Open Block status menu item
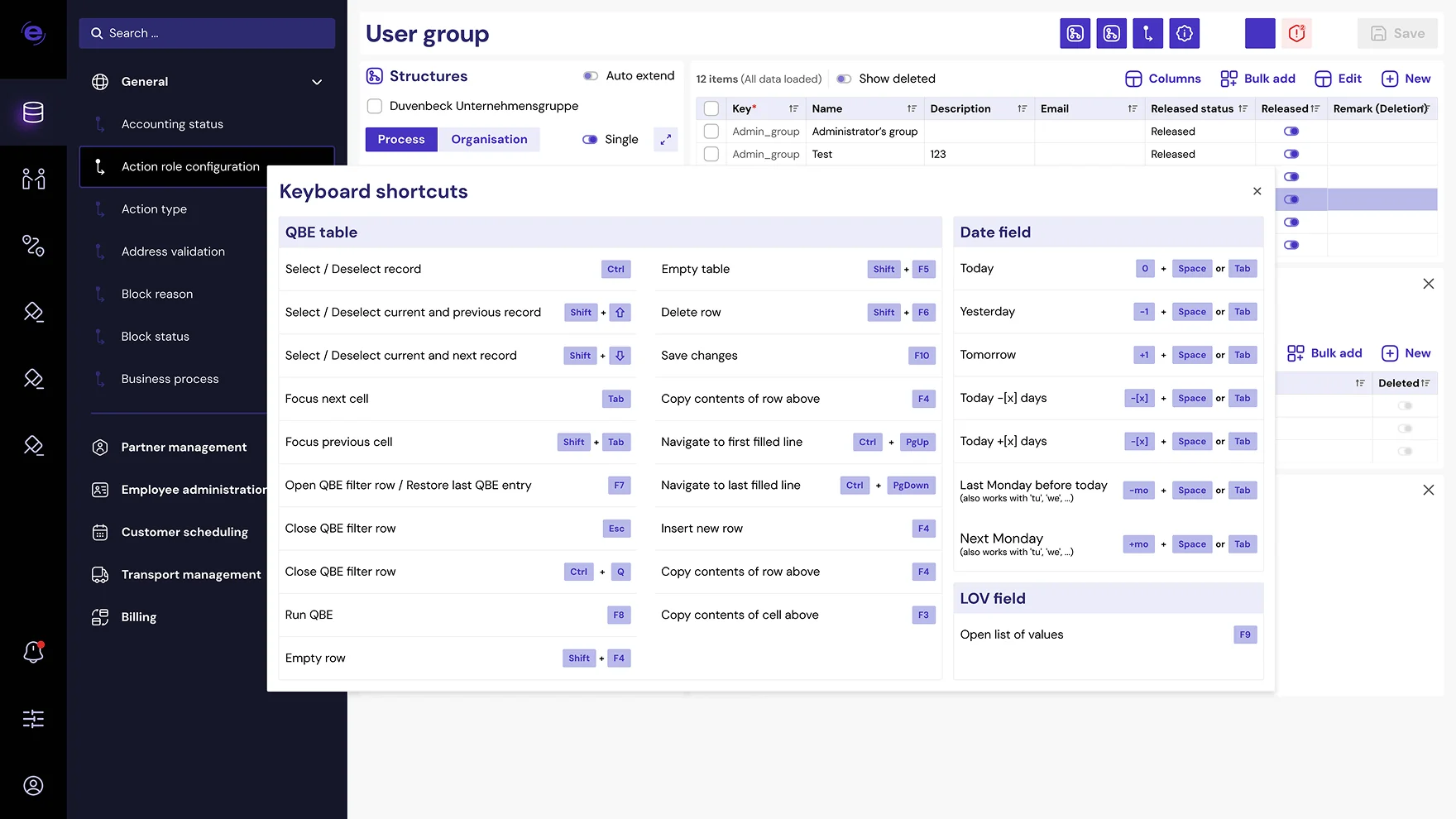The image size is (1456, 819). click(156, 337)
